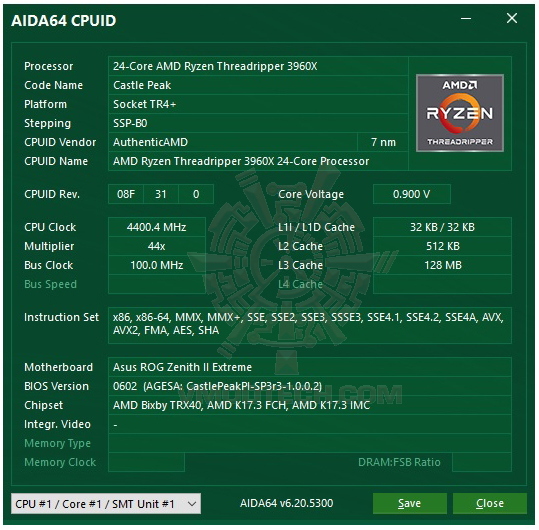
Task: Click the L2 Cache label
Action: pyautogui.click(x=300, y=246)
